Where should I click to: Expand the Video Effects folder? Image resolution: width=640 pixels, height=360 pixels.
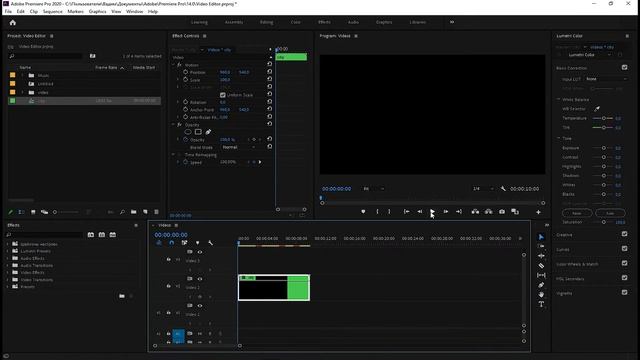[x=7, y=272]
